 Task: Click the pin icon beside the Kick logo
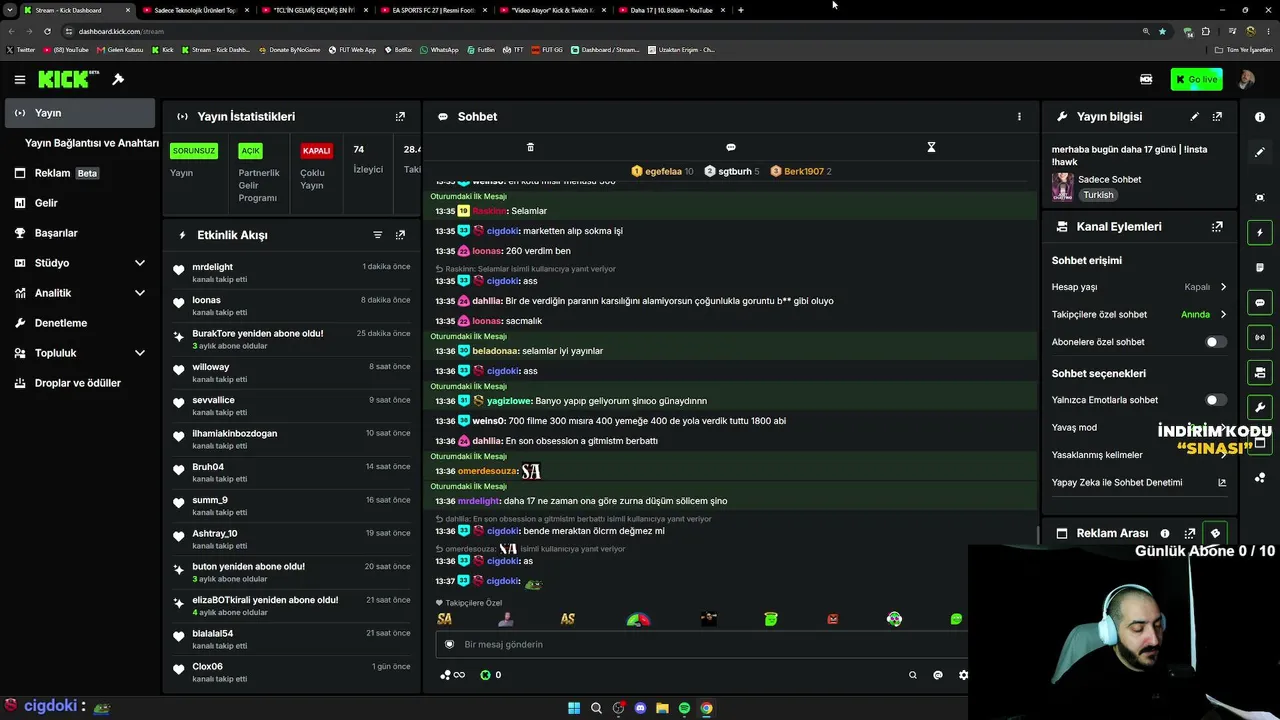pos(118,79)
